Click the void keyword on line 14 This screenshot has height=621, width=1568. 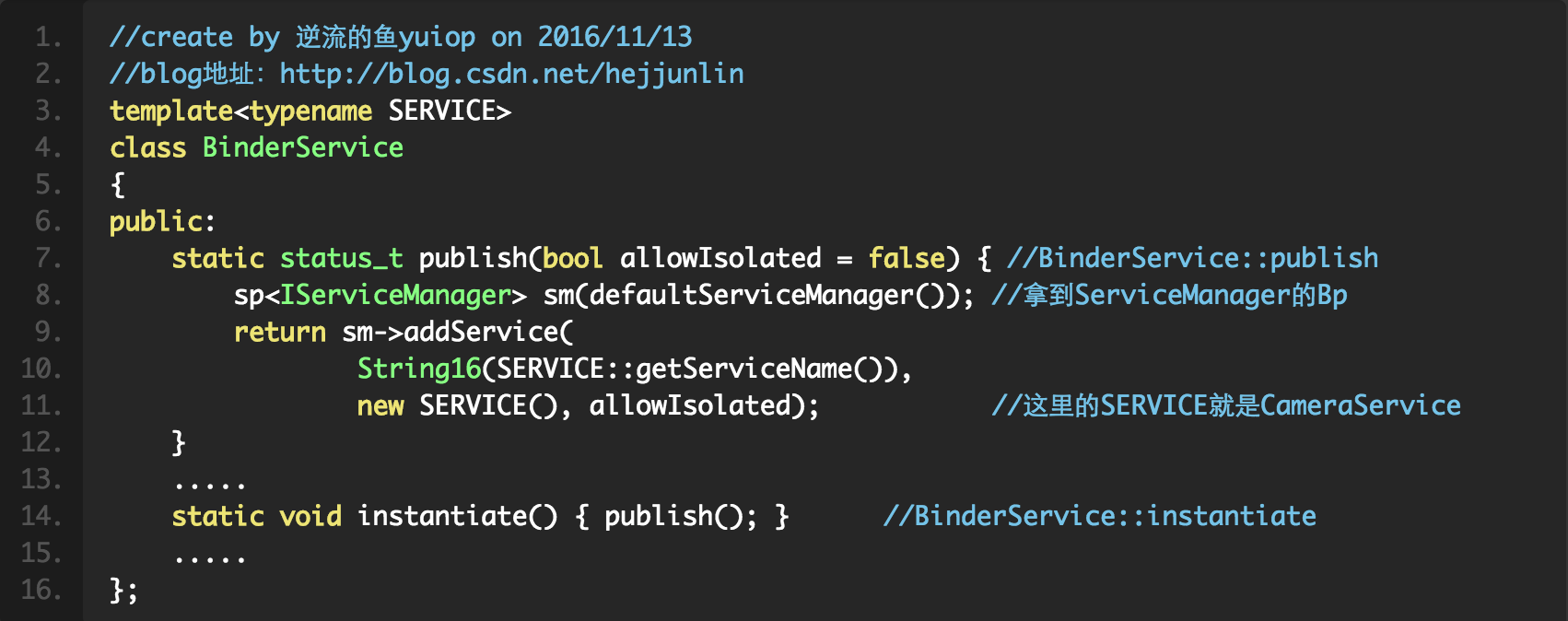coord(310,516)
